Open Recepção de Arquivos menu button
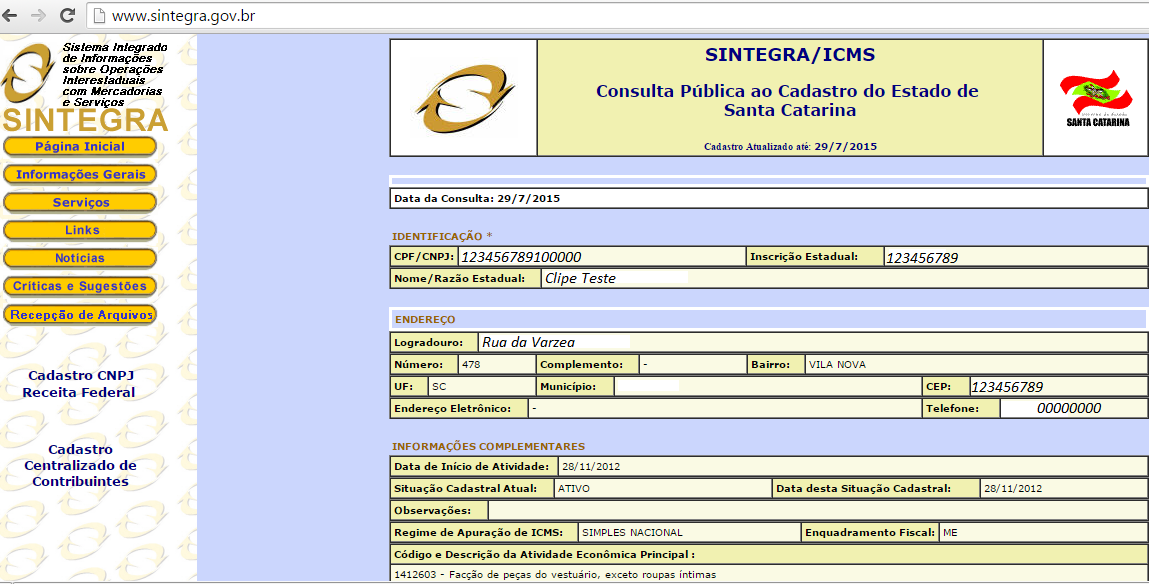Image resolution: width=1149 pixels, height=584 pixels. pos(80,315)
